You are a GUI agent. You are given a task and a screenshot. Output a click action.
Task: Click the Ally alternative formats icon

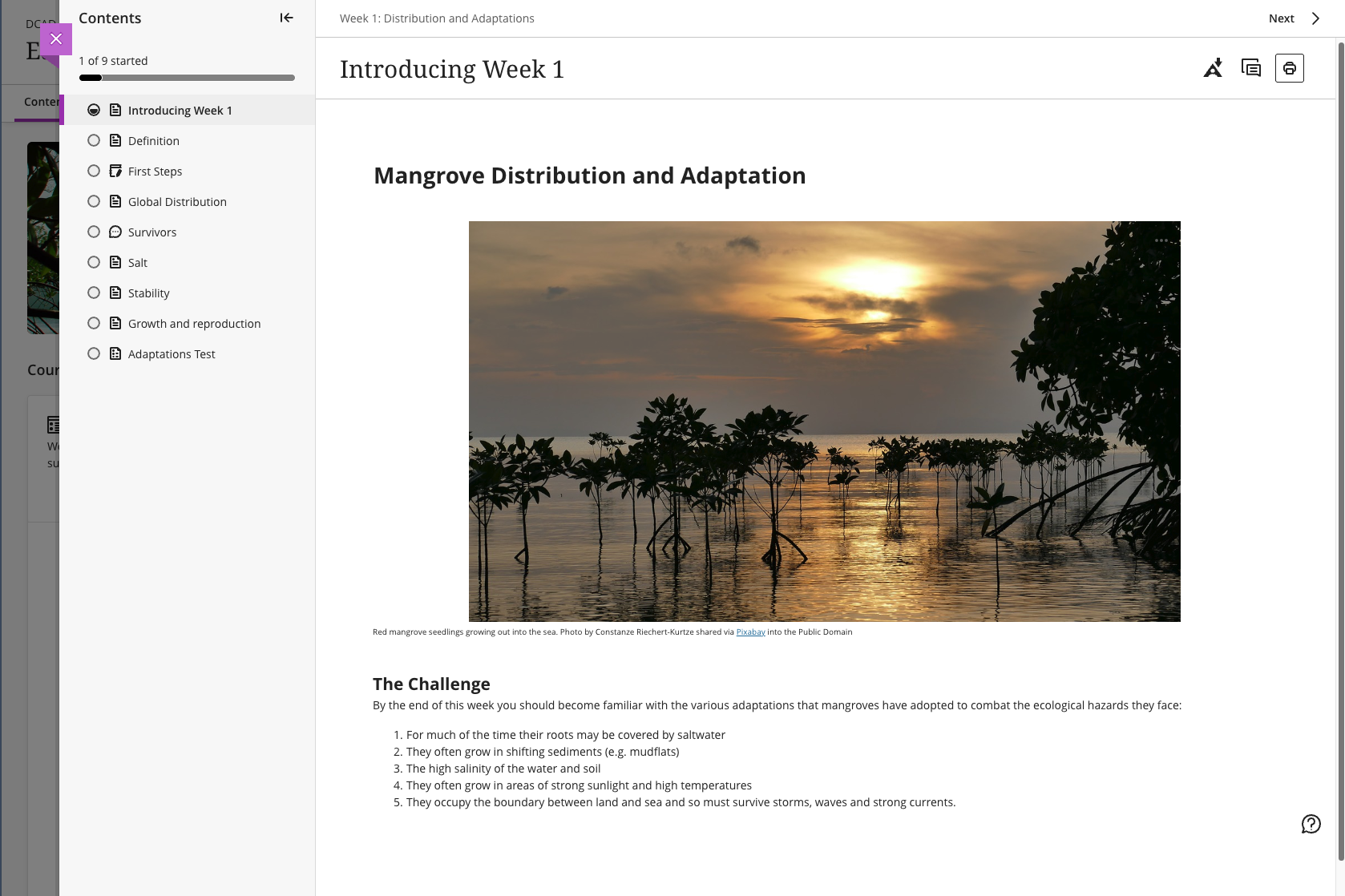click(1213, 68)
